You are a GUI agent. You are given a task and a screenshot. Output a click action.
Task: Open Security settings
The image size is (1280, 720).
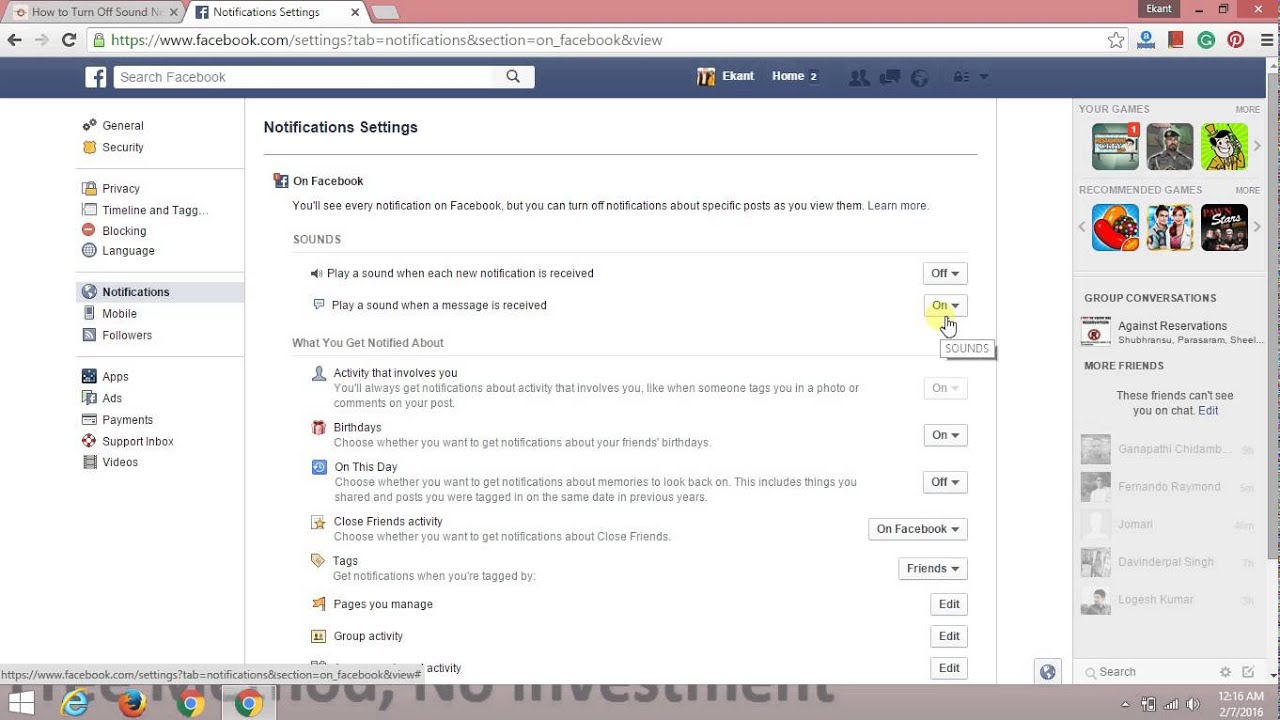click(x=123, y=147)
